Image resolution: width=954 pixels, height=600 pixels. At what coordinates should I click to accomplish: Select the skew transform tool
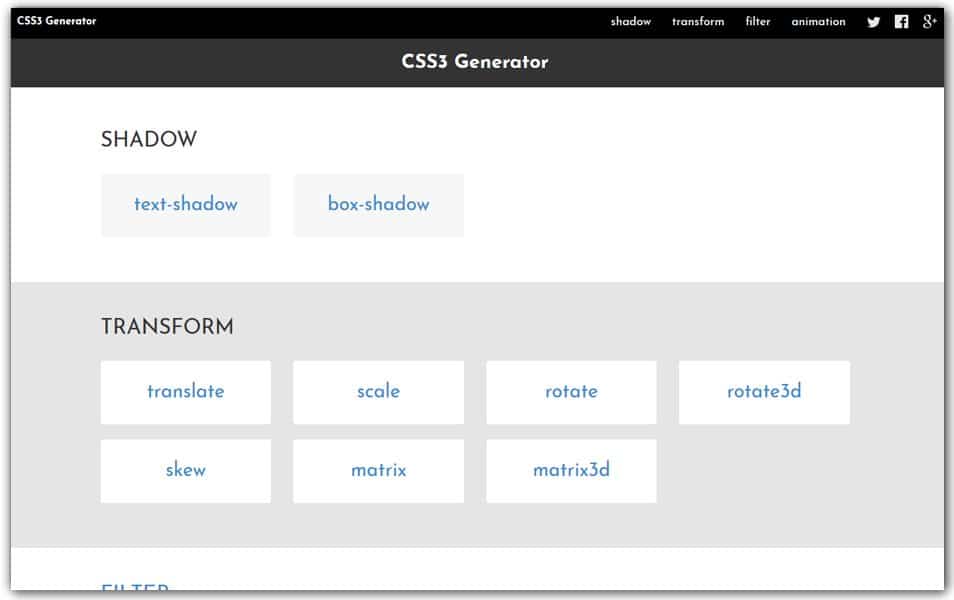pos(185,470)
